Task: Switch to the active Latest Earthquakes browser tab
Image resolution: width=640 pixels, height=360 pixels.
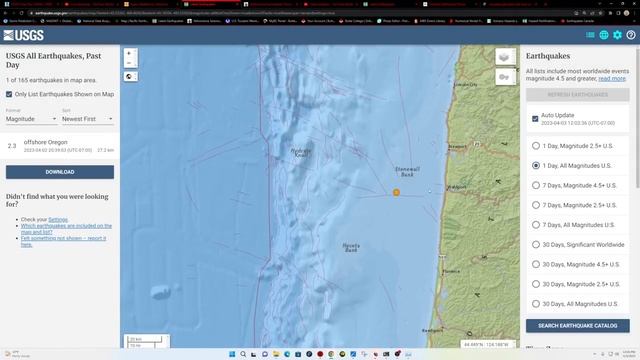Action: 211,4
